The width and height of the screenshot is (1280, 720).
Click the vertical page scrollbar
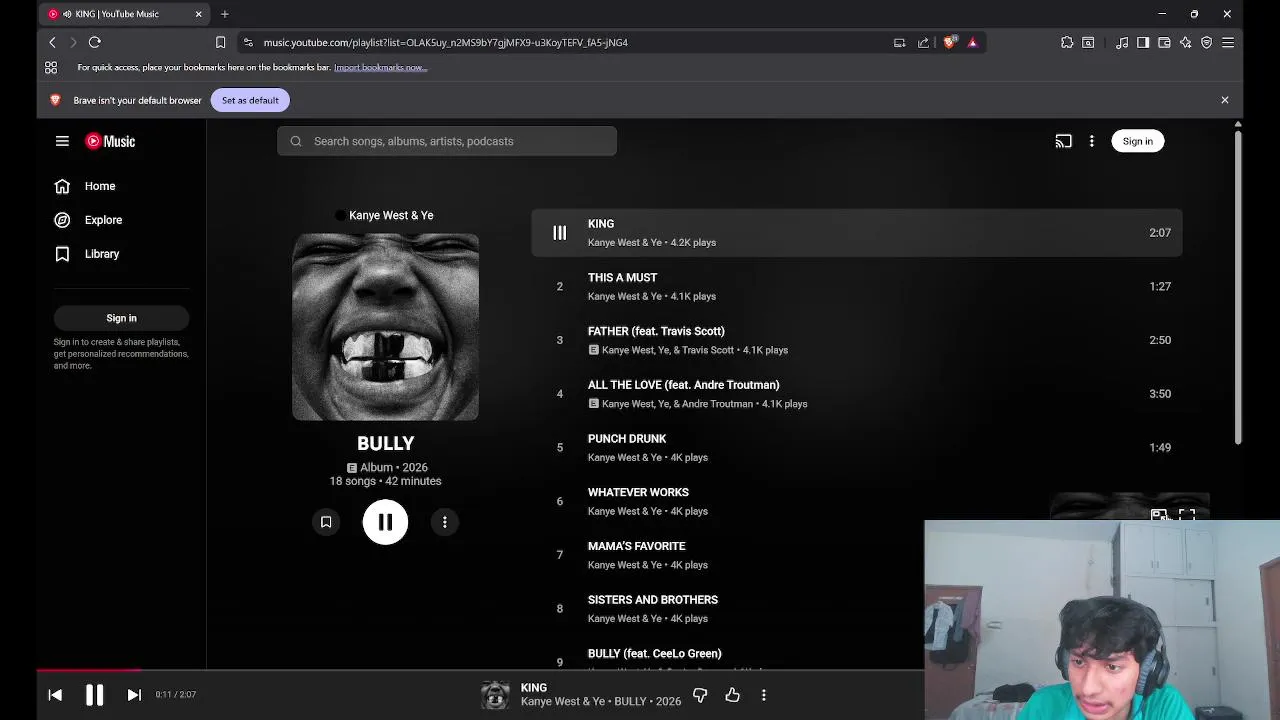pyautogui.click(x=1238, y=287)
